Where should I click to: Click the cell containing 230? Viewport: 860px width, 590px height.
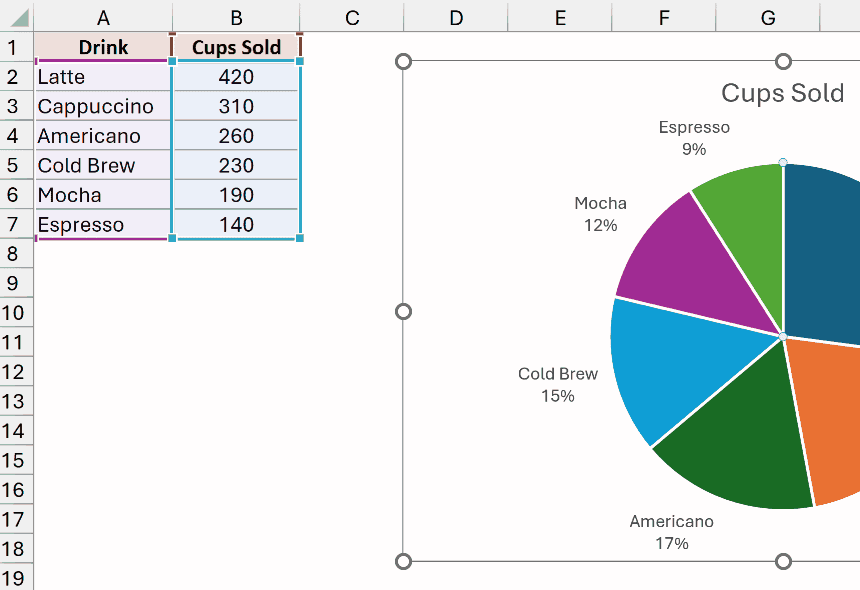[x=236, y=166]
